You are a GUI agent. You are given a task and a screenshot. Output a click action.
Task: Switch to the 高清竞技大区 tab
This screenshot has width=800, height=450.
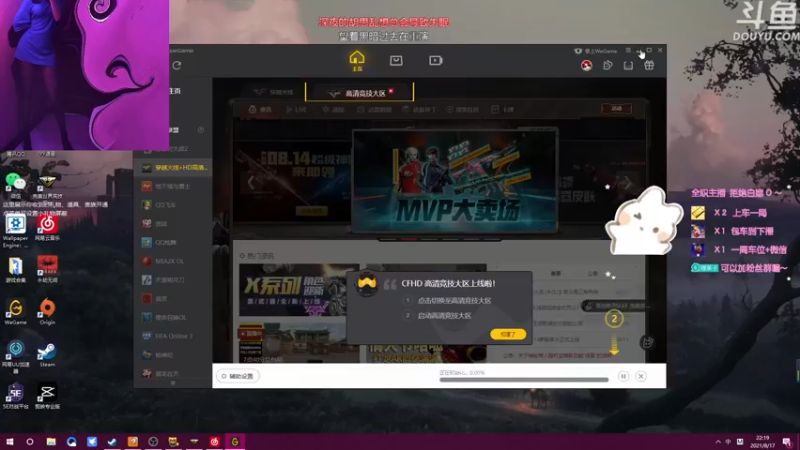click(x=360, y=93)
